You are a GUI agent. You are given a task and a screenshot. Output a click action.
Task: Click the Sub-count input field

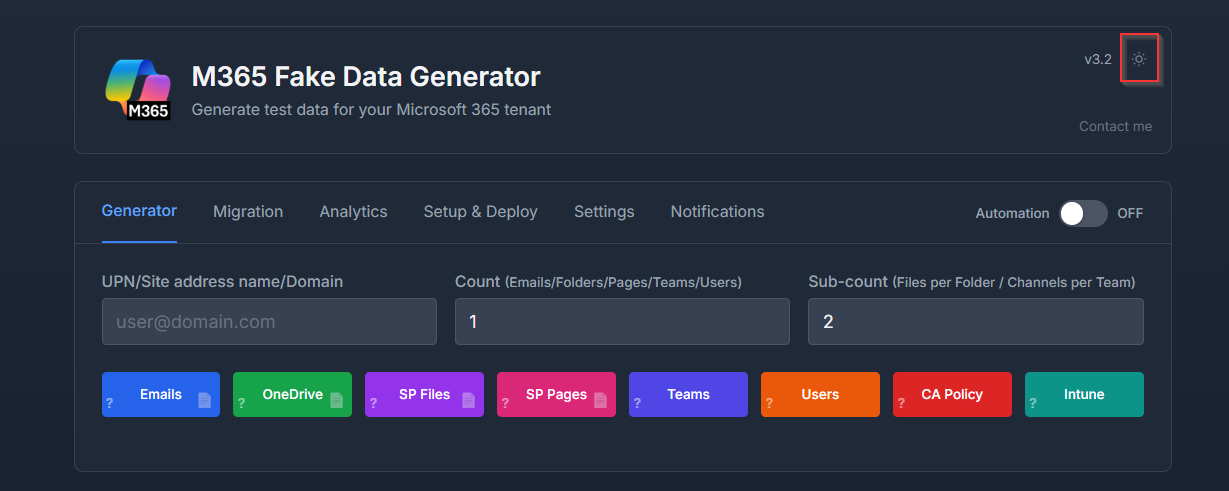975,322
